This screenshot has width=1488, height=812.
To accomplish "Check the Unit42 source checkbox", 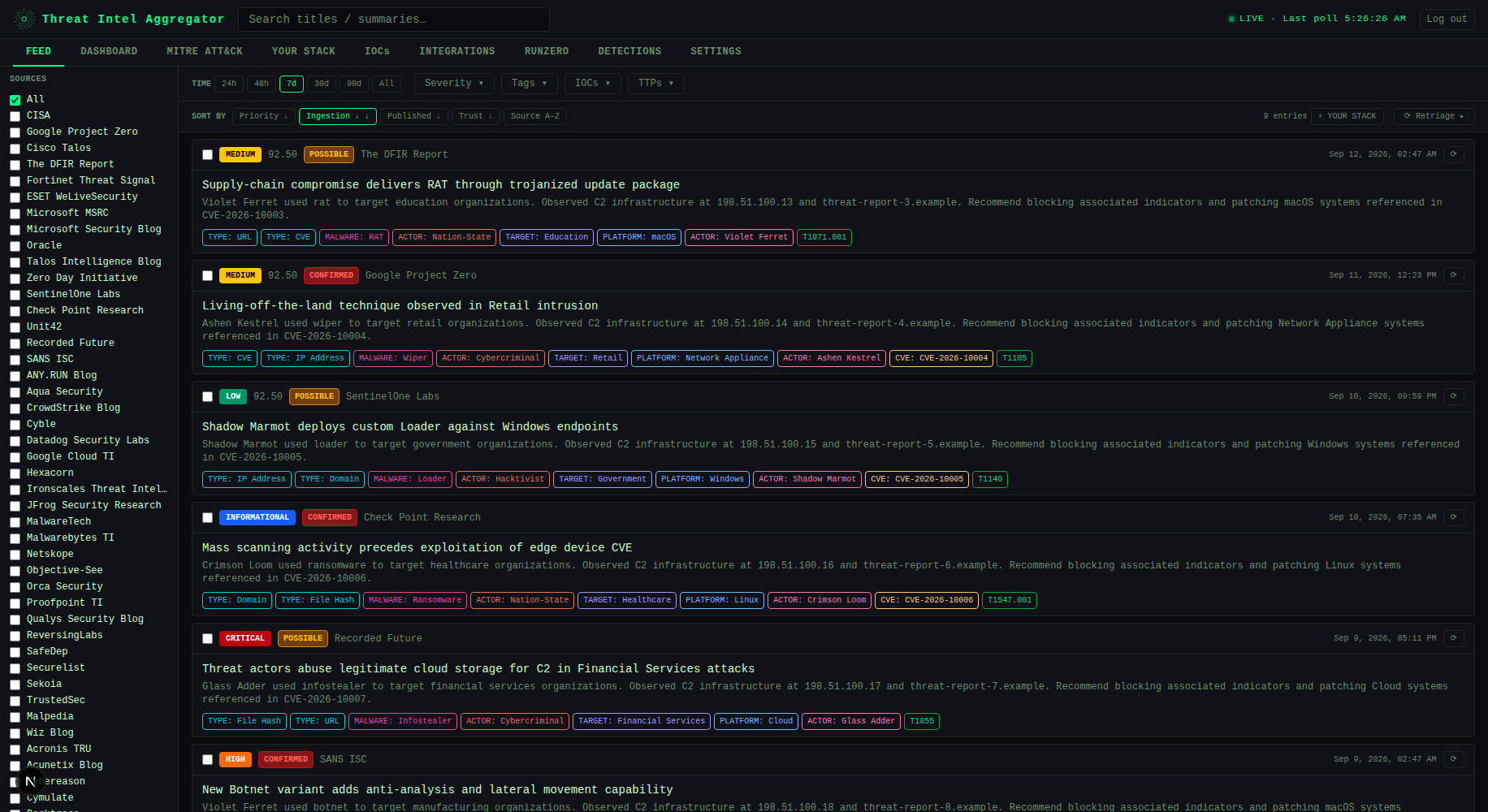I will pos(15,327).
